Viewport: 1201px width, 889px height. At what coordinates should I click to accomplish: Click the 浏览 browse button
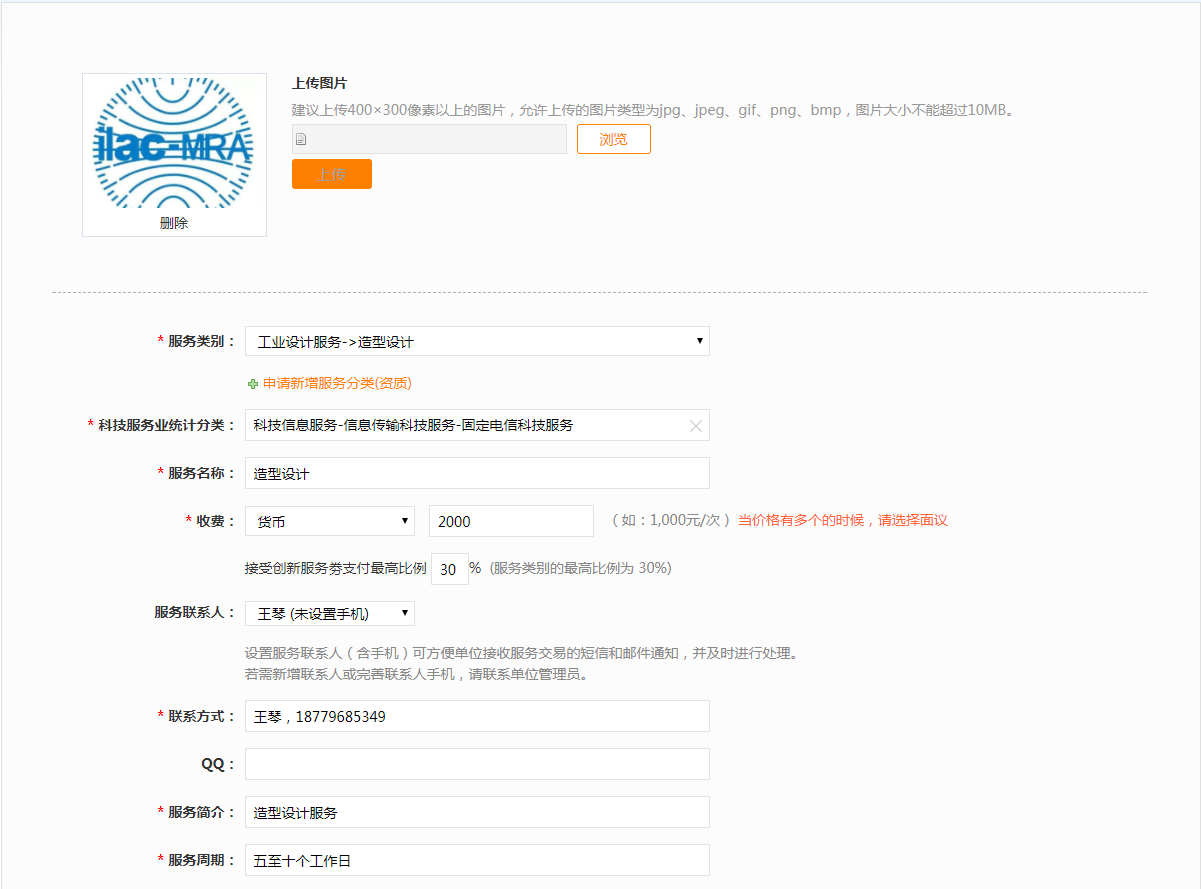[614, 139]
